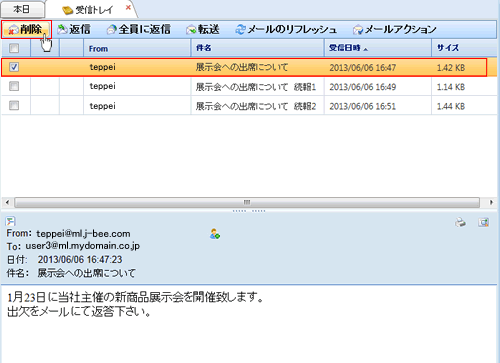The height and width of the screenshot is (363, 500).
Task: Click the 削除 delete button
Action: 26,29
